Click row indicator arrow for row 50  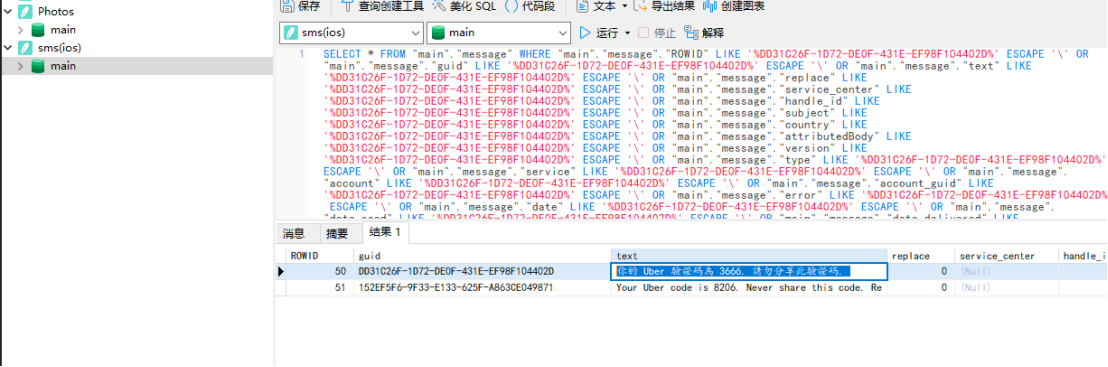tap(281, 272)
